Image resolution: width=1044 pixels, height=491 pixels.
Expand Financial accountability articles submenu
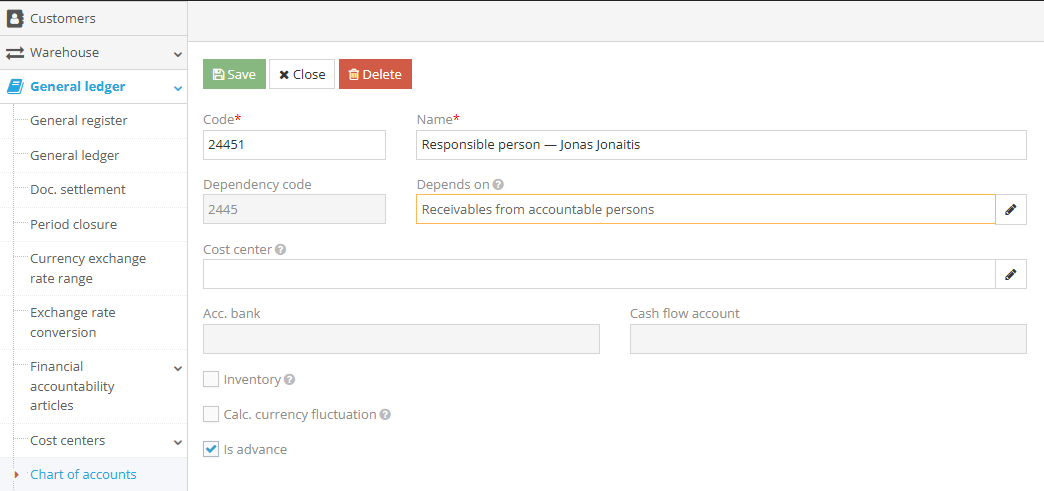(177, 368)
